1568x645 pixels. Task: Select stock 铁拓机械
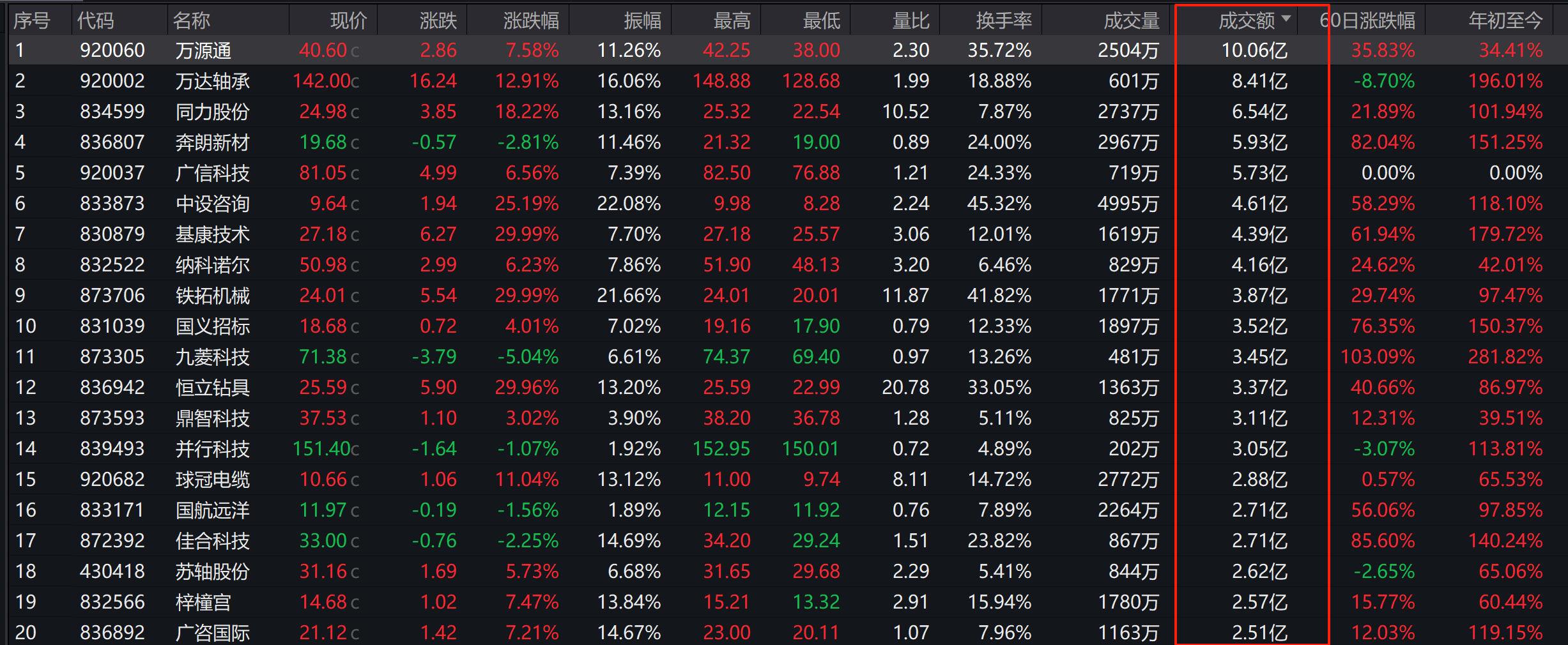[213, 296]
